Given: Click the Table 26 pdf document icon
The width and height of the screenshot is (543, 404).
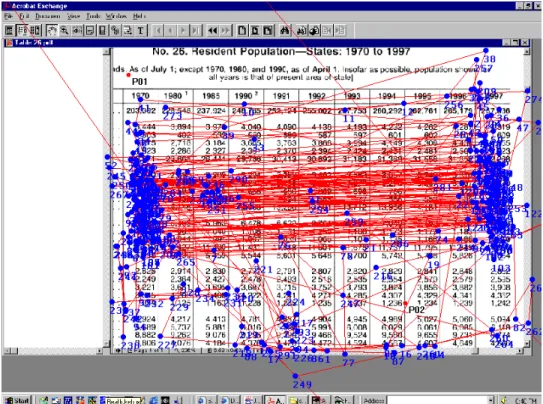Looking at the screenshot, I should [9, 43].
